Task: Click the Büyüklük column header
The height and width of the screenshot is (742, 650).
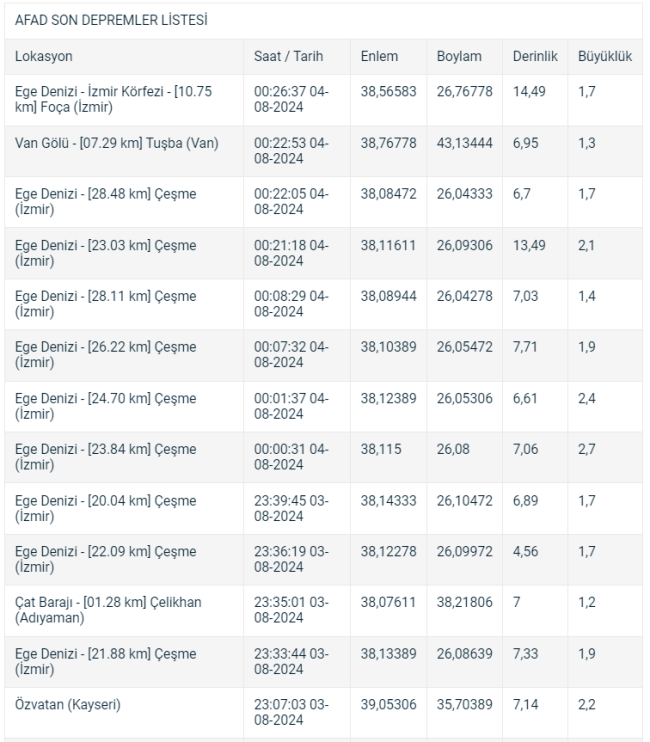Action: pos(605,56)
